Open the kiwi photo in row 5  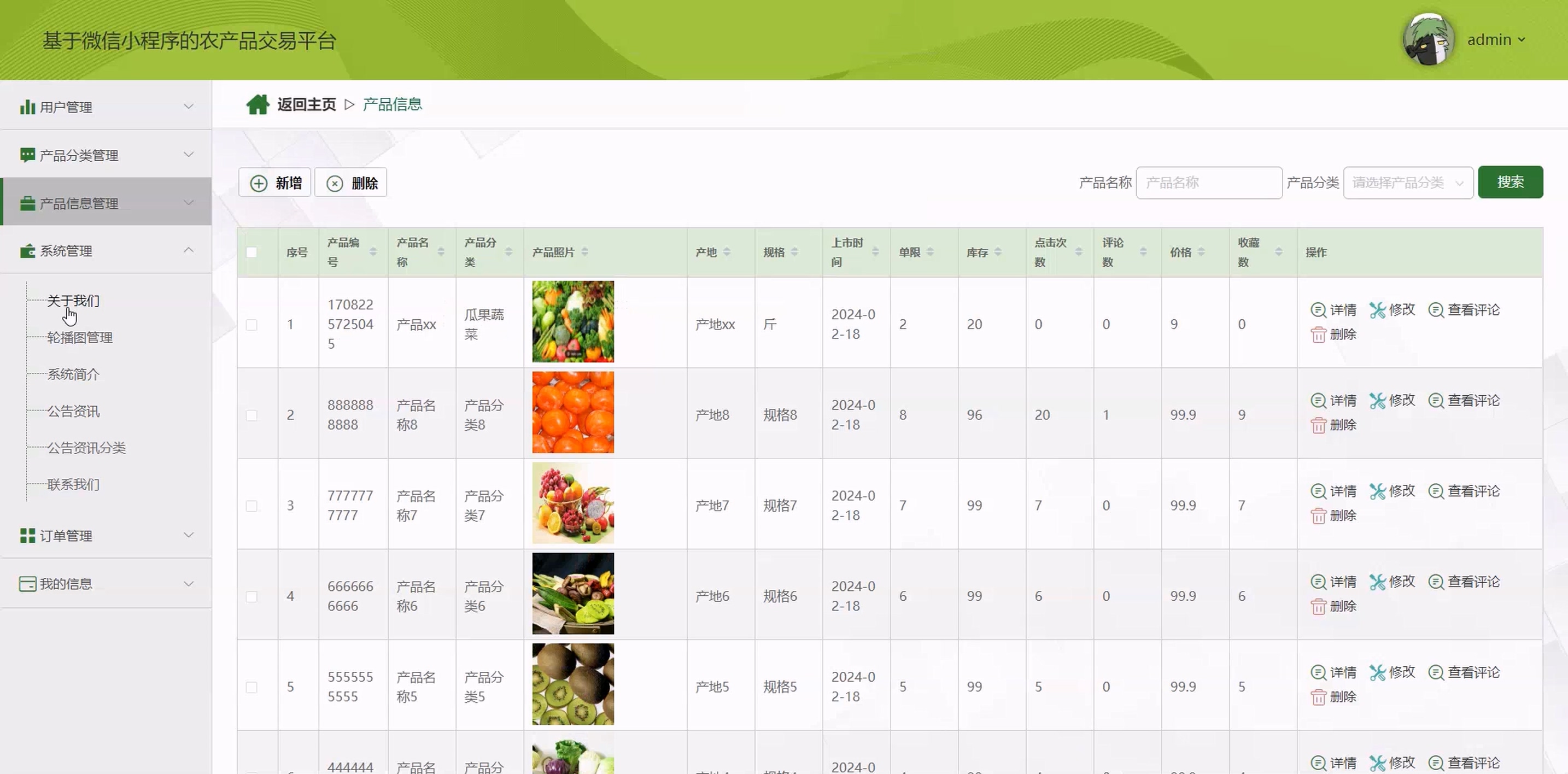tap(573, 684)
